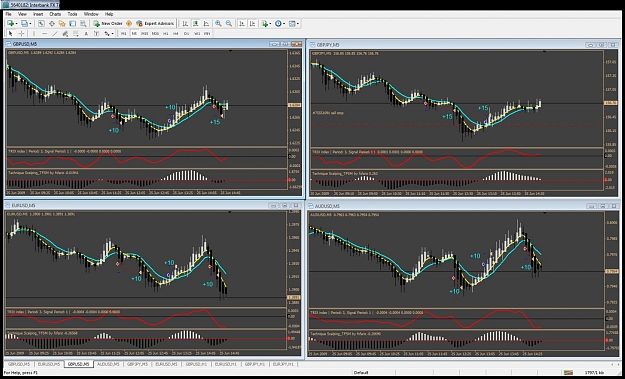Viewport: 625px width, 379px height.
Task: Open the Tools menu
Action: (x=73, y=14)
